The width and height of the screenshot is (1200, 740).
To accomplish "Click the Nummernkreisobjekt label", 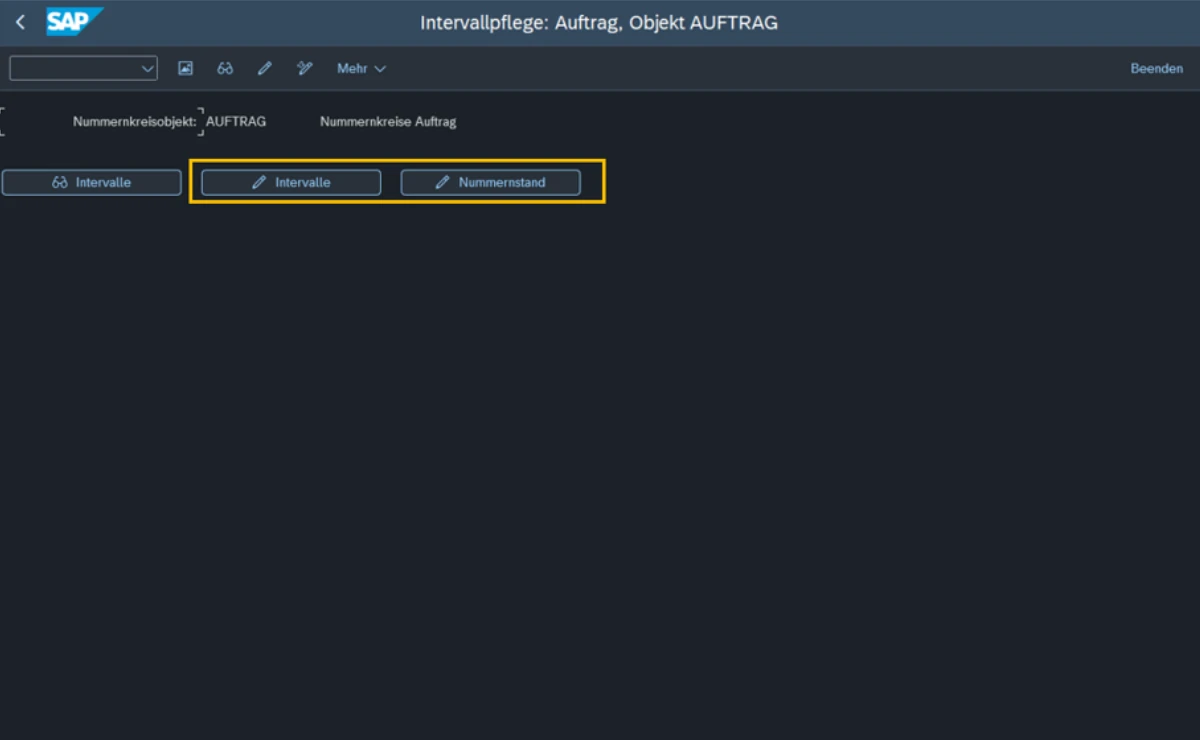I will click(x=135, y=121).
